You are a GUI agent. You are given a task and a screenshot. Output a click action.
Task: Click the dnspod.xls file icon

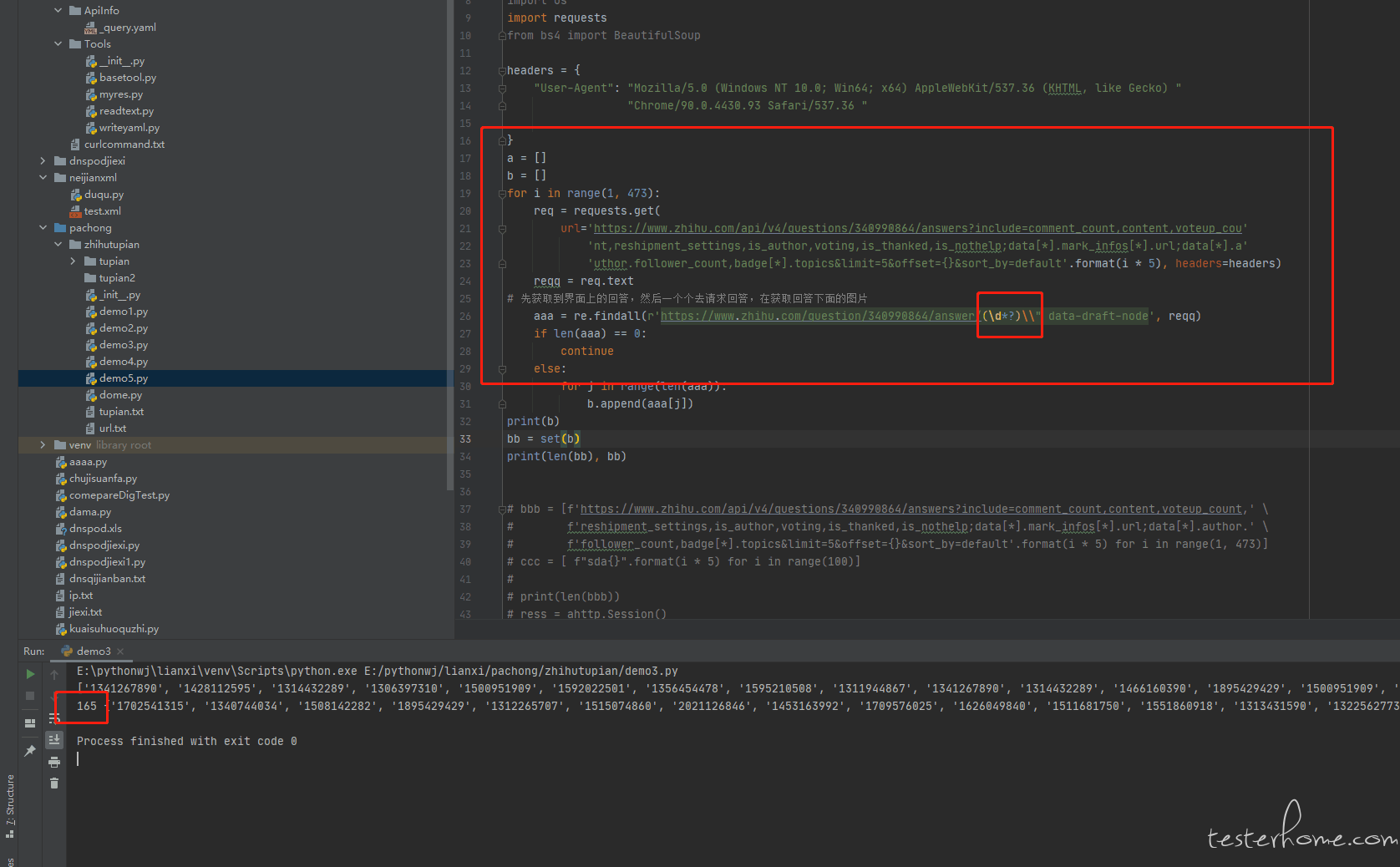(61, 529)
